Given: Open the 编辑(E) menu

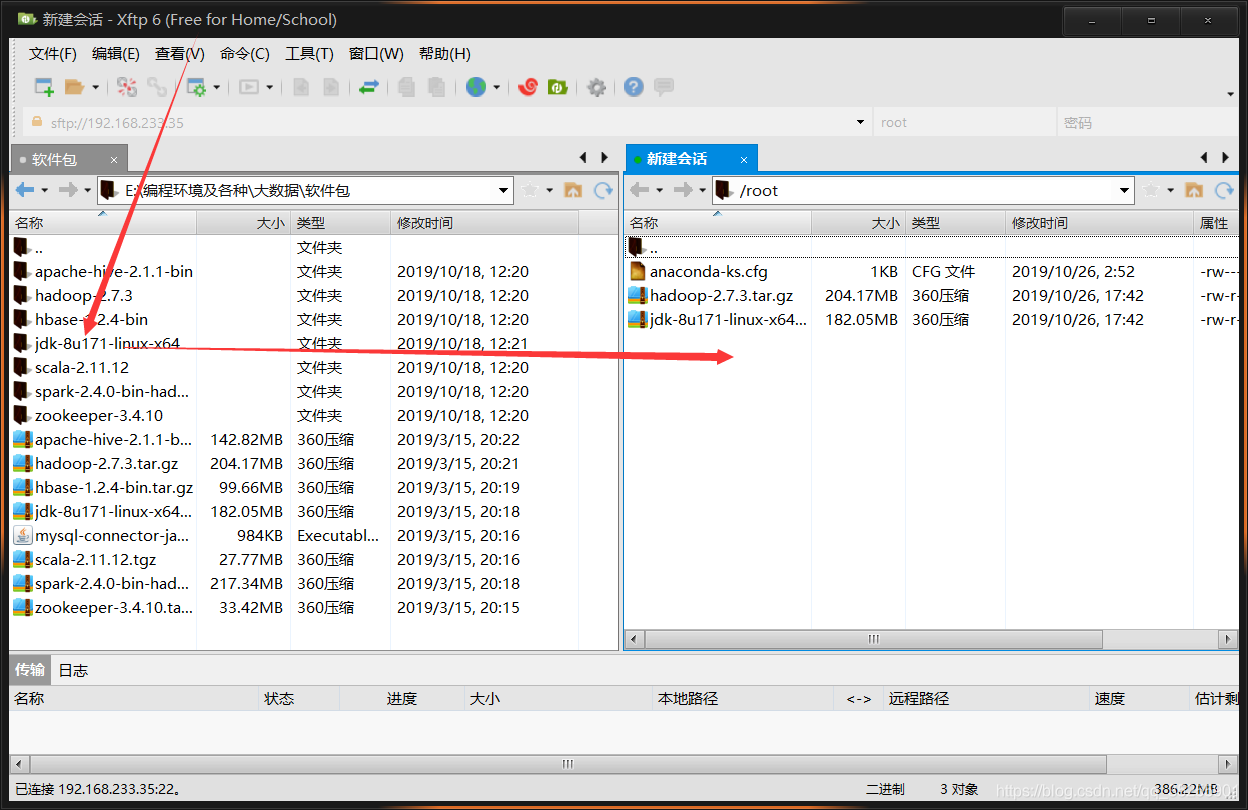Looking at the screenshot, I should (116, 54).
